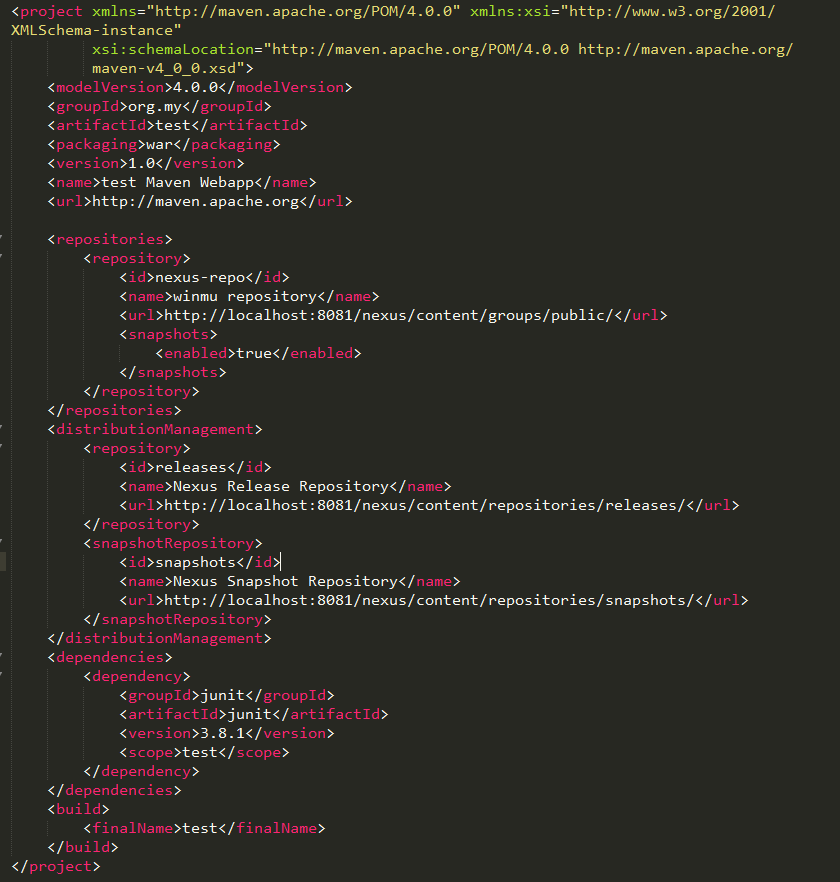This screenshot has height=882, width=840.
Task: Click the xmlns:xsi attribute name
Action: (x=510, y=11)
